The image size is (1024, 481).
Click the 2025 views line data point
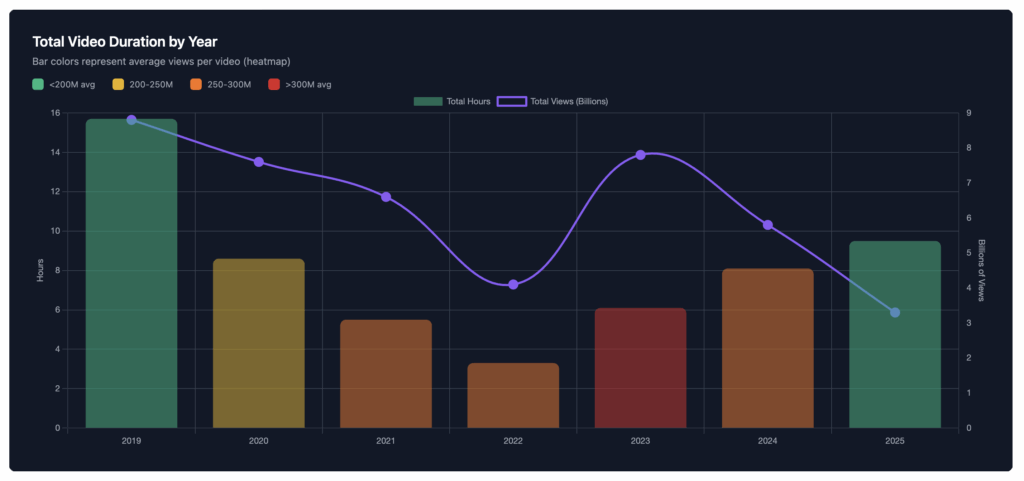tap(895, 313)
